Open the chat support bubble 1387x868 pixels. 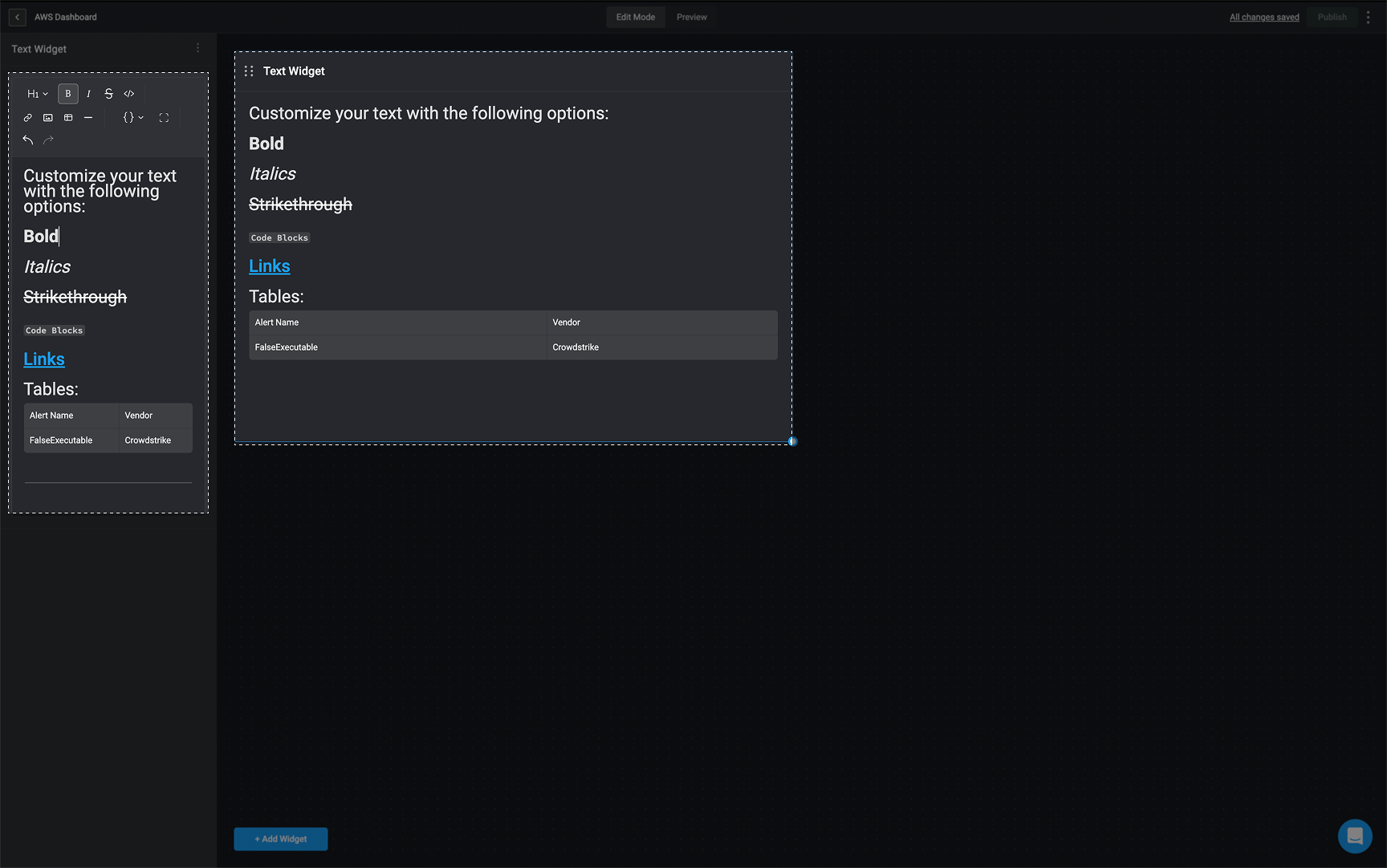click(x=1355, y=836)
